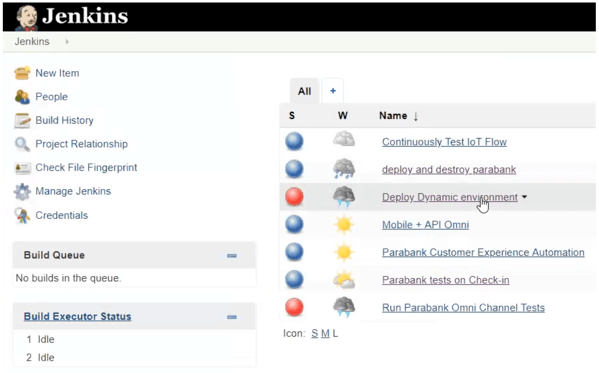Sort by Name column arrow

[416, 116]
